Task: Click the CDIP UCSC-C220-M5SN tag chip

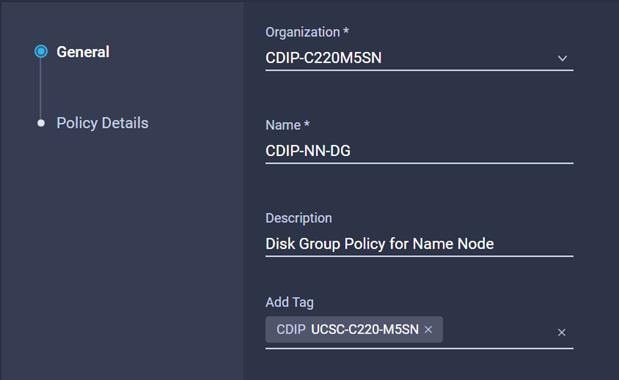Action: (354, 329)
